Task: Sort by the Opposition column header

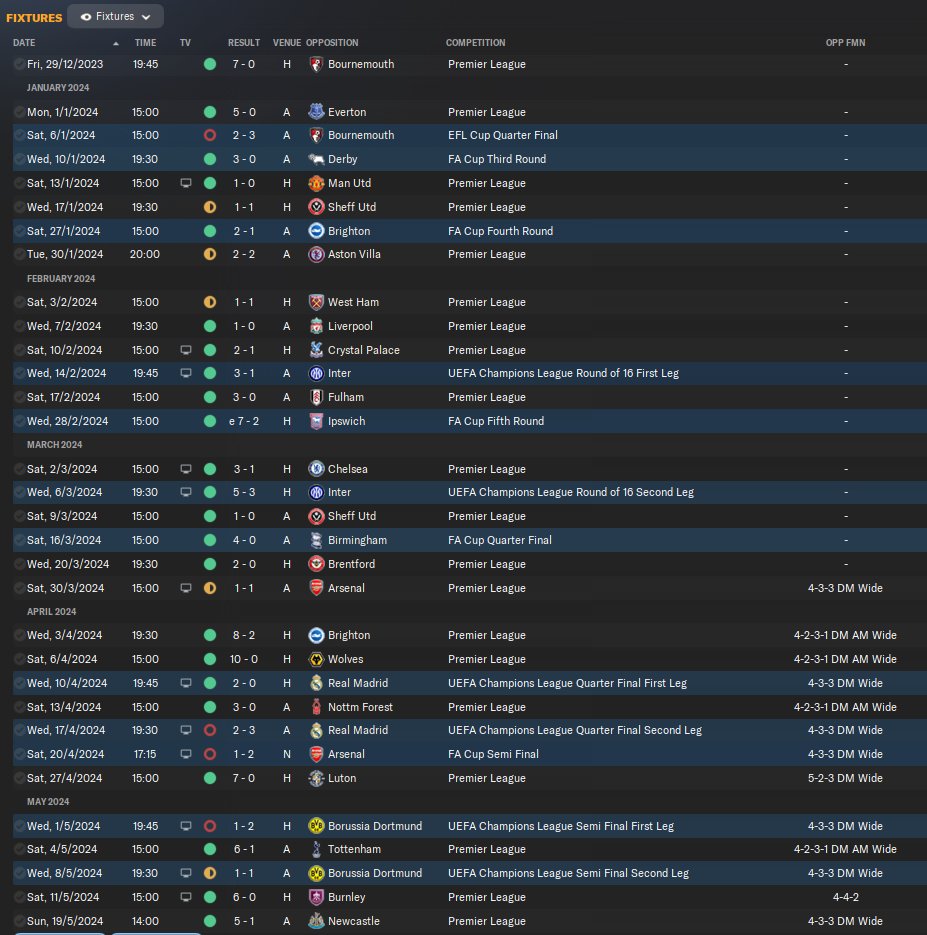Action: point(332,43)
